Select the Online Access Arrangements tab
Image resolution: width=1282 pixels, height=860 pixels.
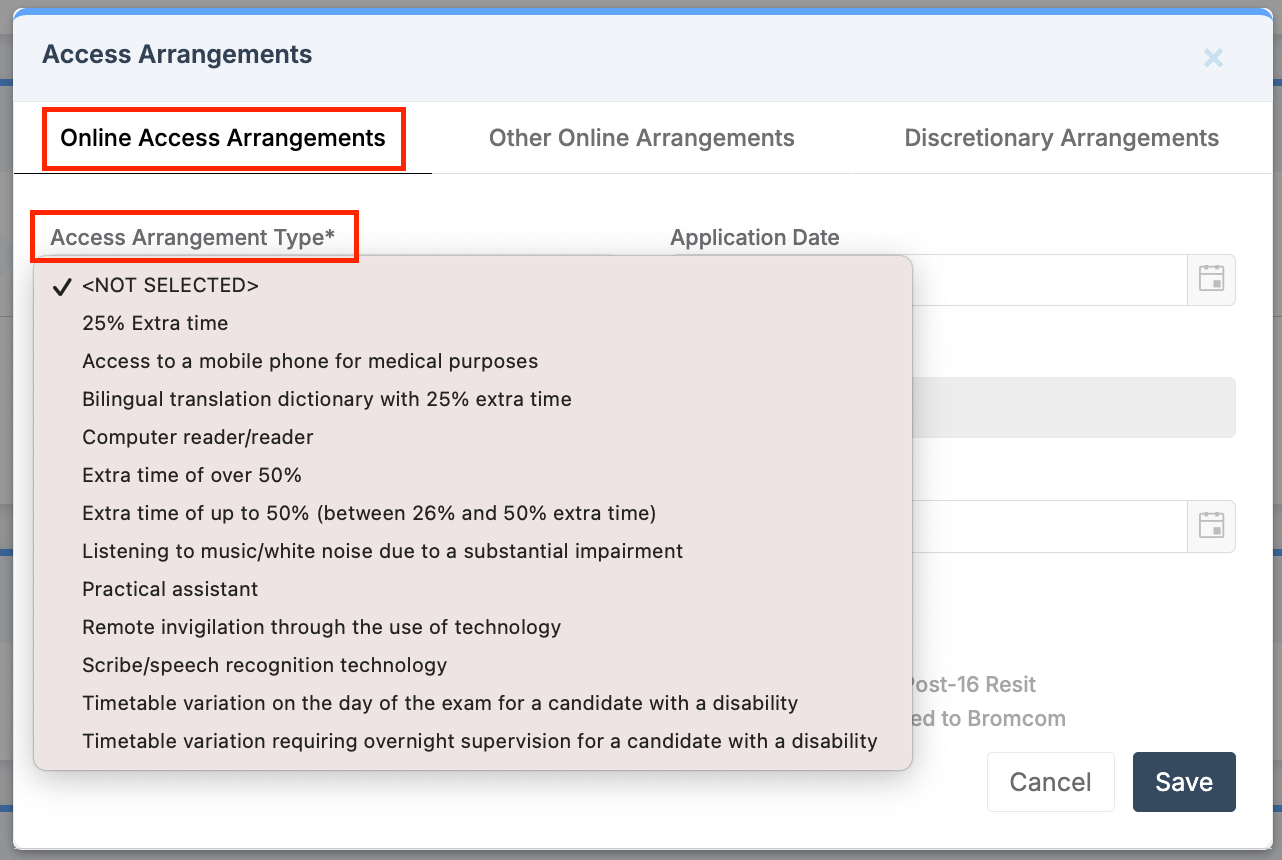(x=223, y=138)
